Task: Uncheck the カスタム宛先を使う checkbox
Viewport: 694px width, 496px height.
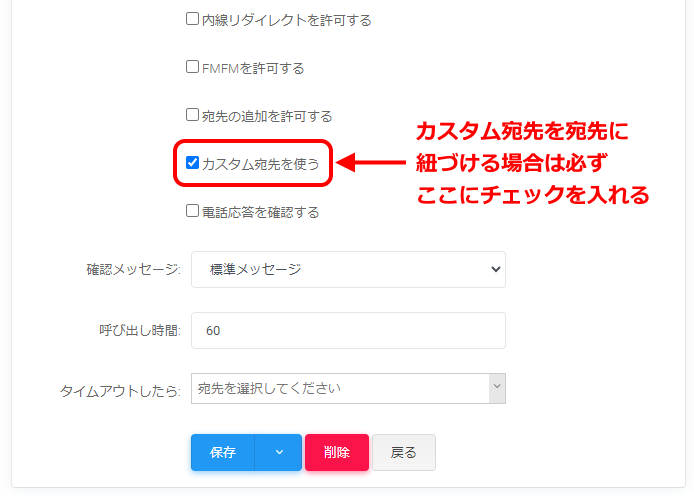Action: [x=193, y=162]
